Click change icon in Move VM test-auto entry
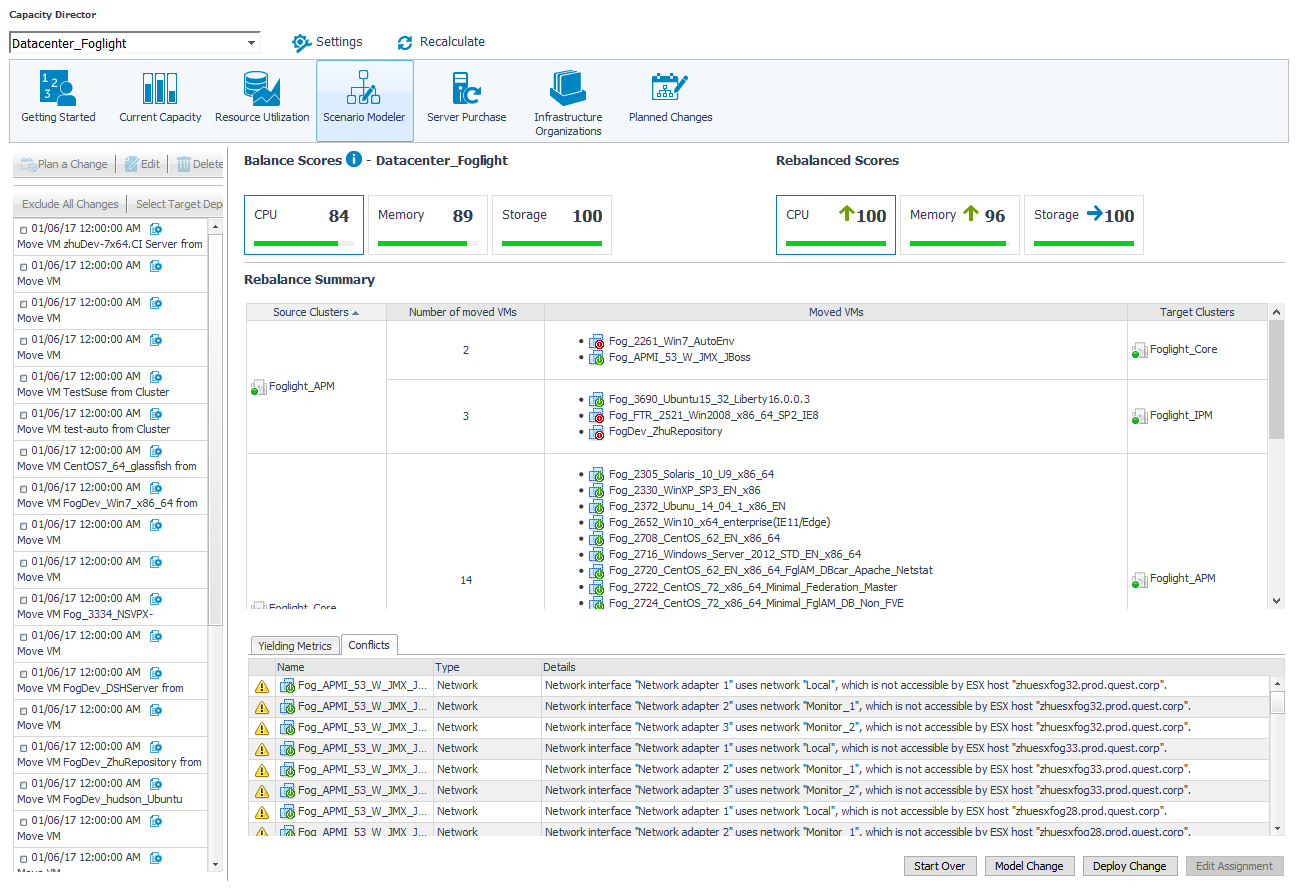 pos(156,414)
